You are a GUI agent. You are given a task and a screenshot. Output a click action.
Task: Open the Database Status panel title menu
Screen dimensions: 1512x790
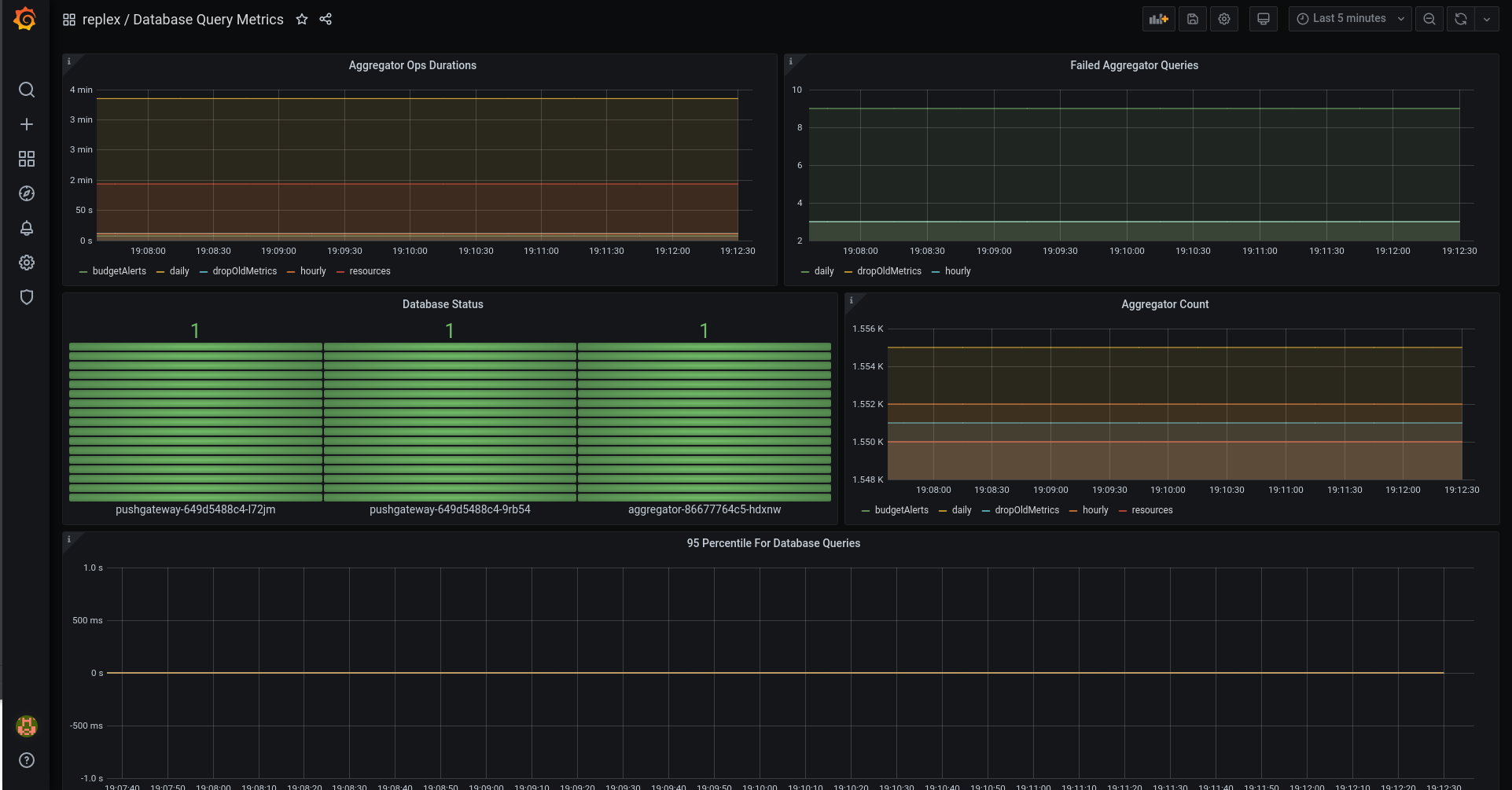point(443,304)
